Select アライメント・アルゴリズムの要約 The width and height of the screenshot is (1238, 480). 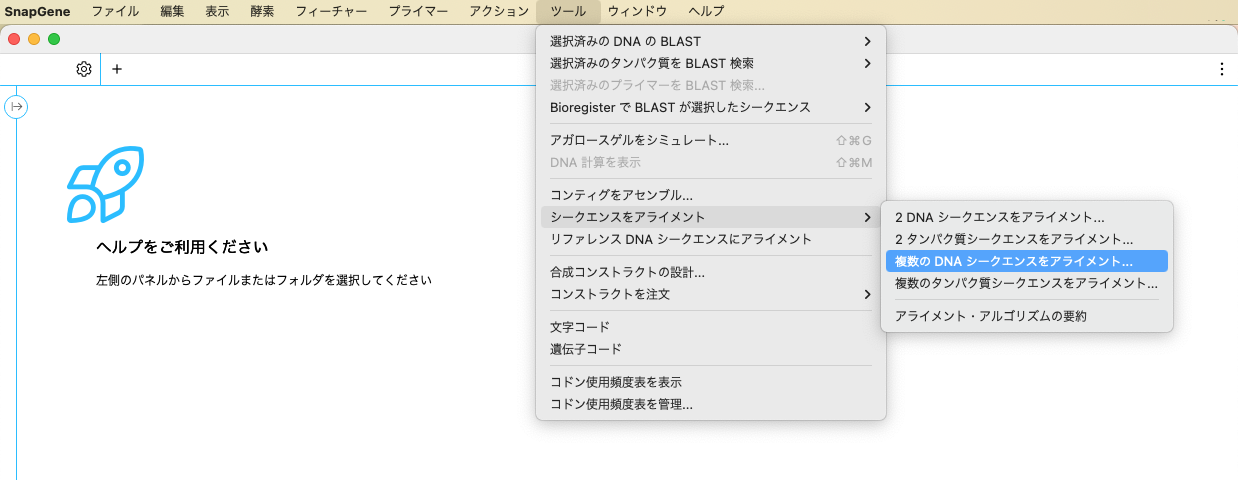[1026, 316]
